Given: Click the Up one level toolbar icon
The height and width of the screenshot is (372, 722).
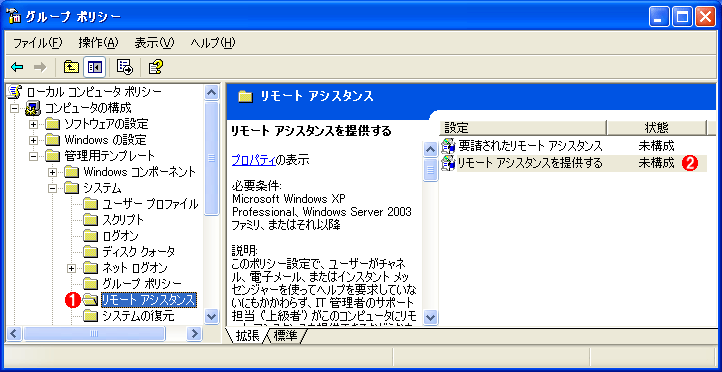Looking at the screenshot, I should pyautogui.click(x=71, y=68).
